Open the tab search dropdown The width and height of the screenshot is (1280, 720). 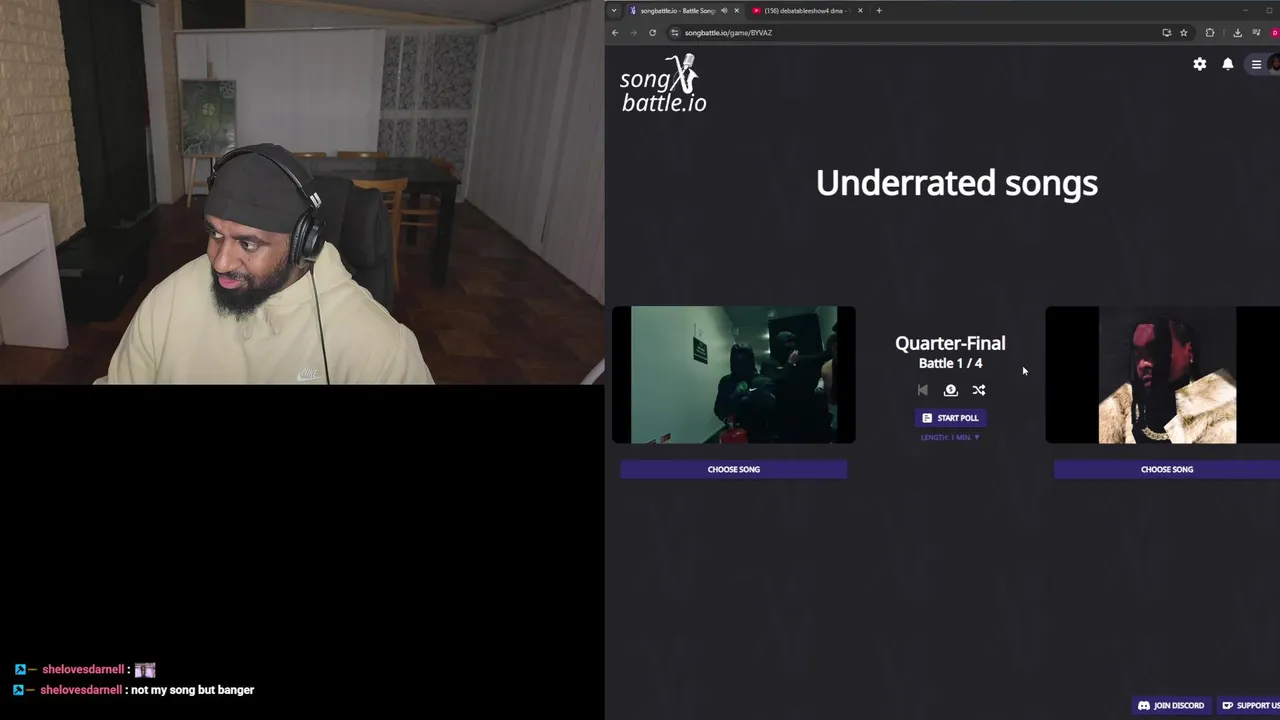pyautogui.click(x=614, y=11)
